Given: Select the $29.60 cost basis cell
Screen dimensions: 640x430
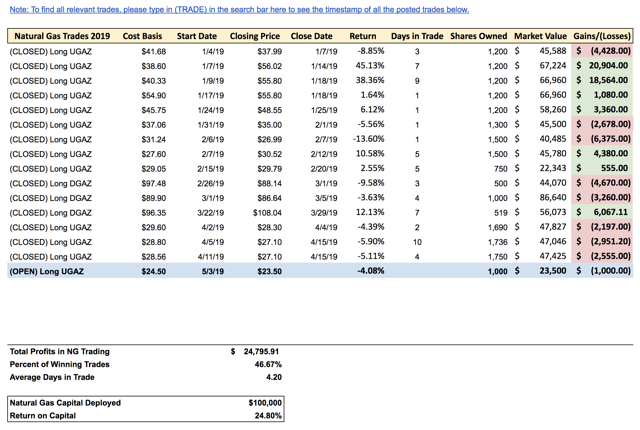Looking at the screenshot, I should (x=153, y=228).
